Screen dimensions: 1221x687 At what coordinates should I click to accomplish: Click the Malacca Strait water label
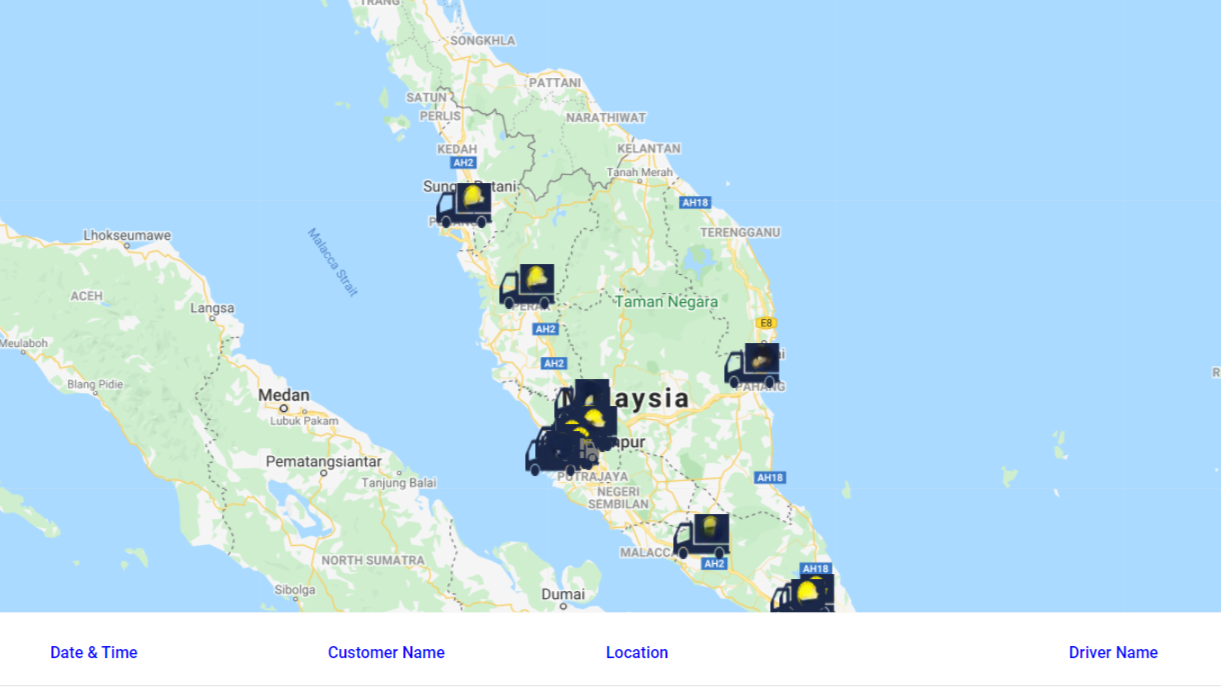pyautogui.click(x=332, y=262)
